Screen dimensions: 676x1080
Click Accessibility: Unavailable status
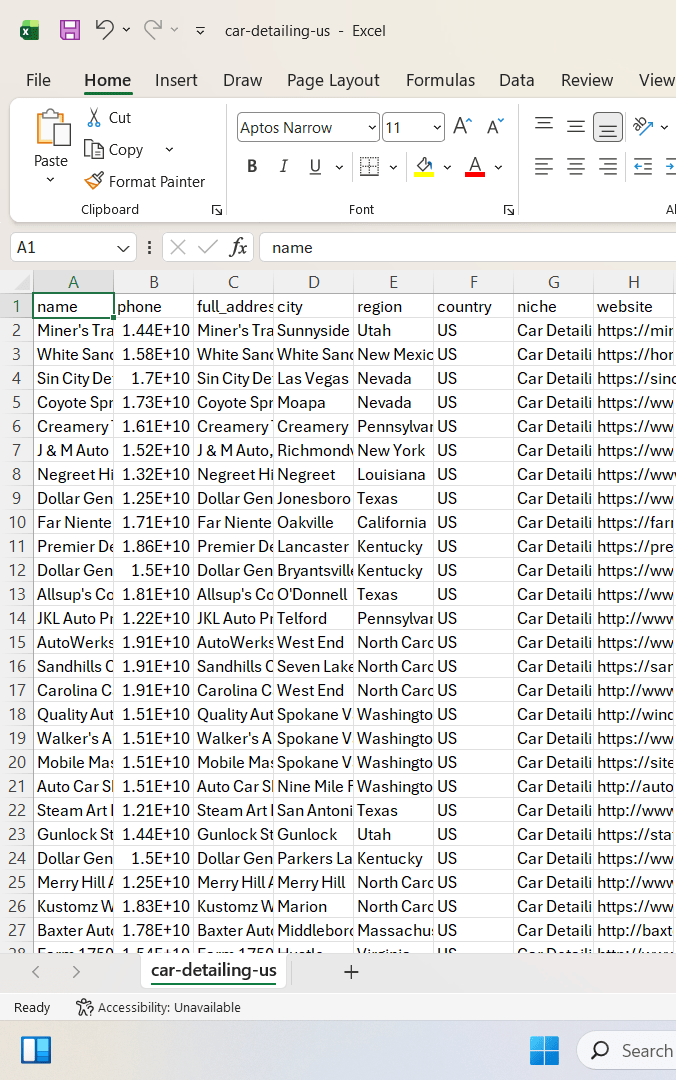[x=158, y=1008]
